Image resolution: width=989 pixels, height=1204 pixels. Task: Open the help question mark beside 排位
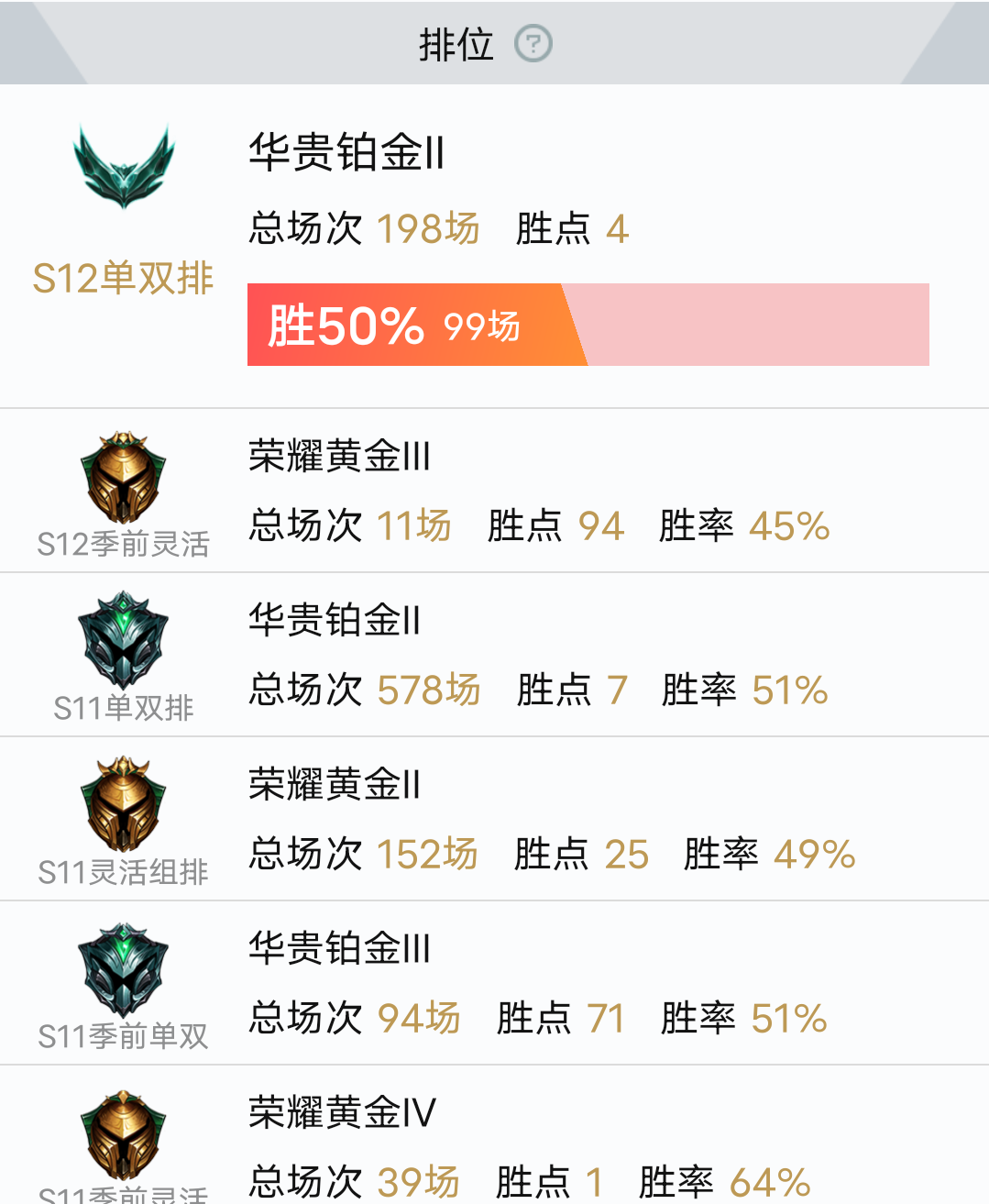[533, 43]
